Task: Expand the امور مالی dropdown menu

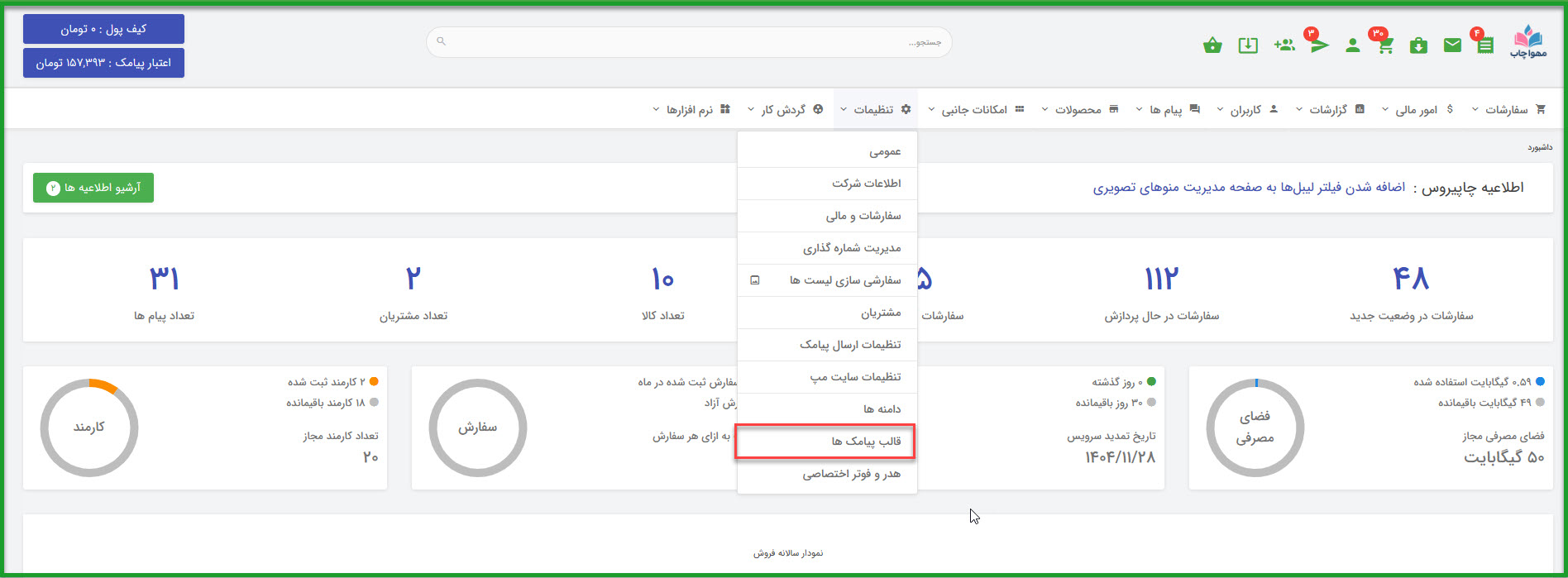Action: point(1417,109)
